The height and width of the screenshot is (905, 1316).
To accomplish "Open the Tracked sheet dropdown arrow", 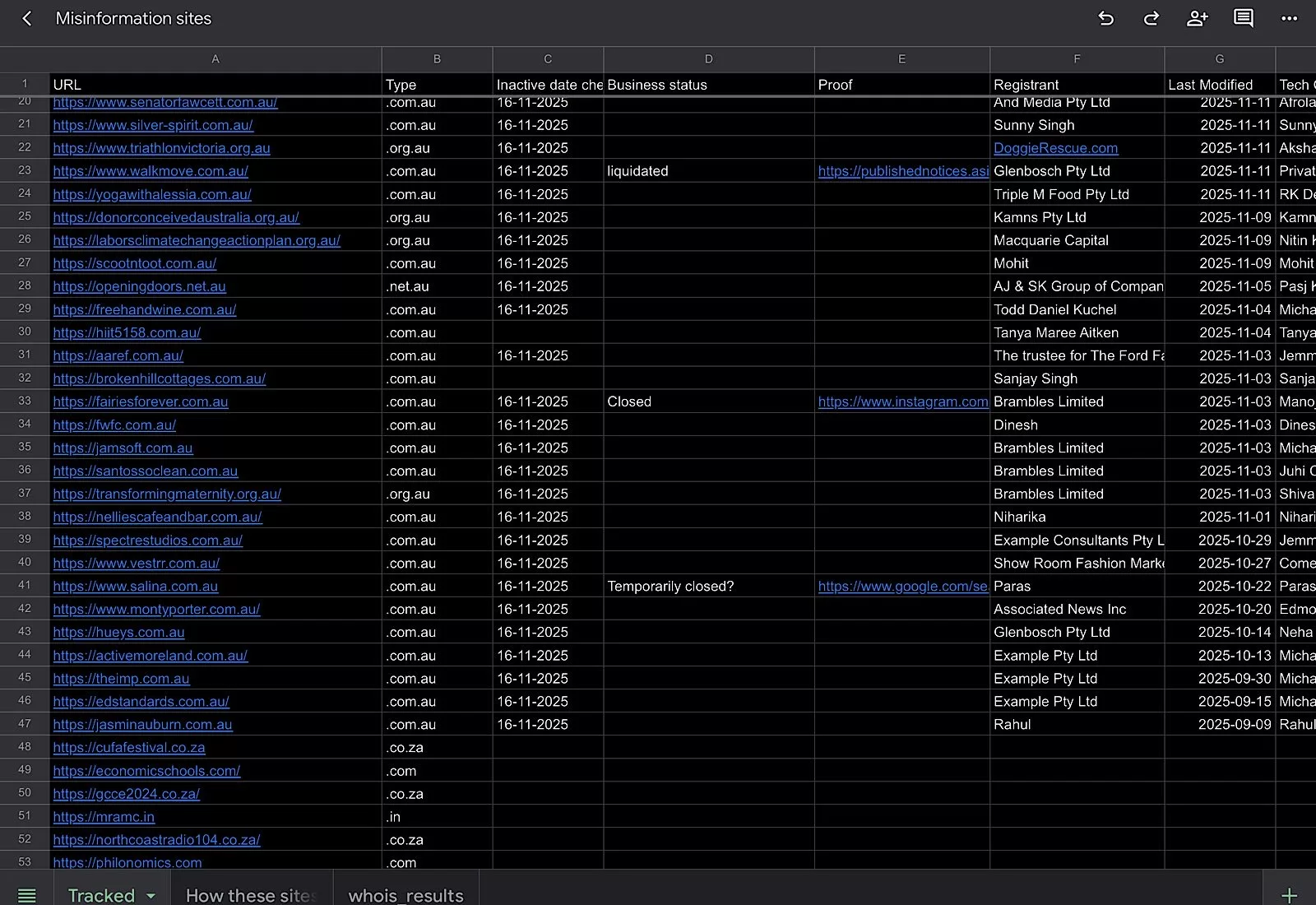I will point(151,896).
